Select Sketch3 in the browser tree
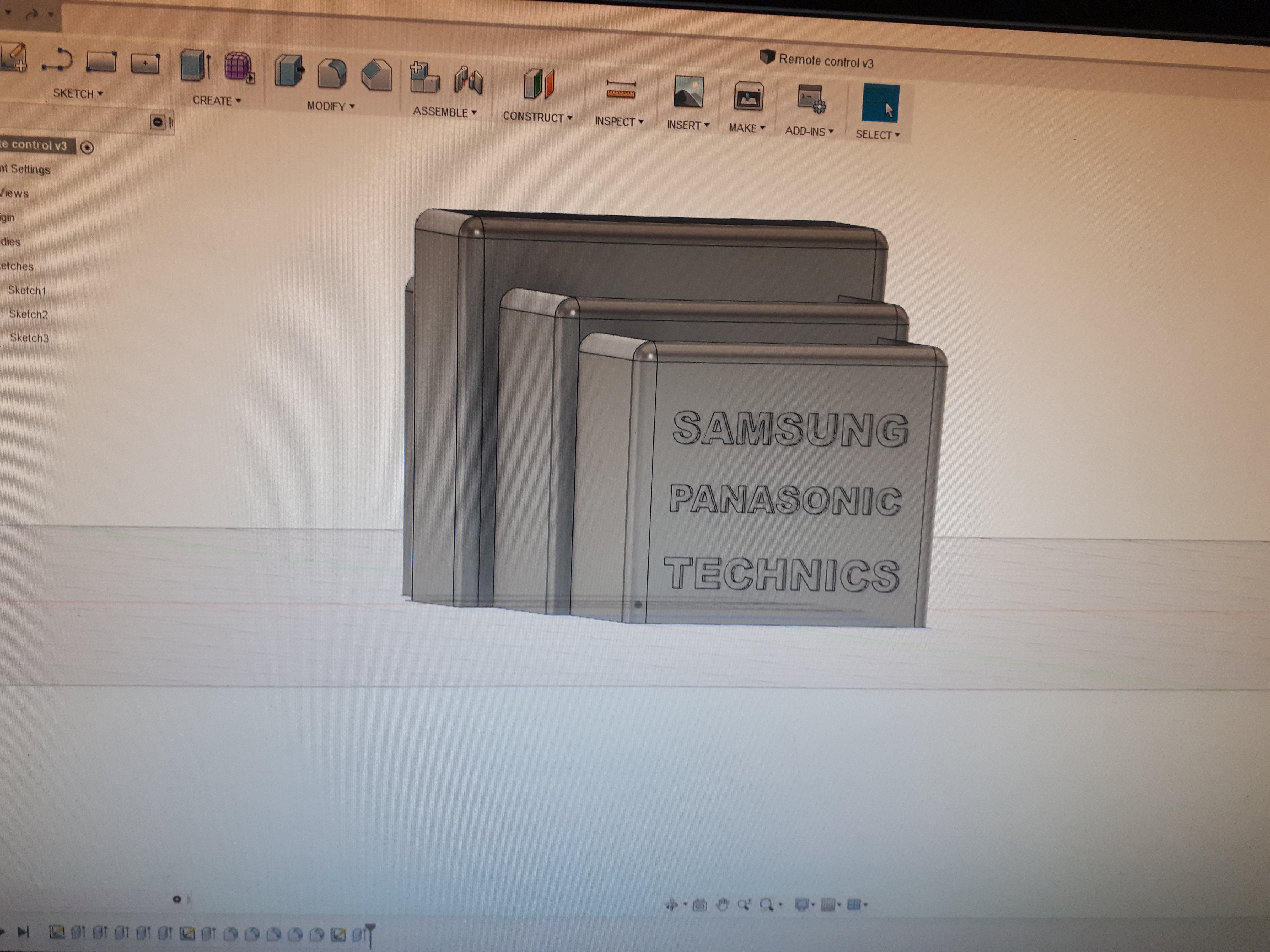 29,338
